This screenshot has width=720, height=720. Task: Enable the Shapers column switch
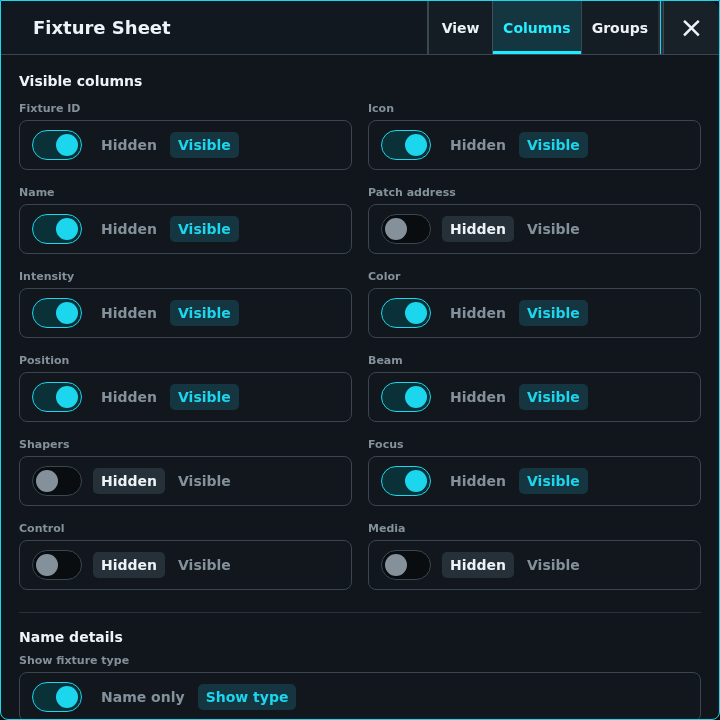click(57, 481)
